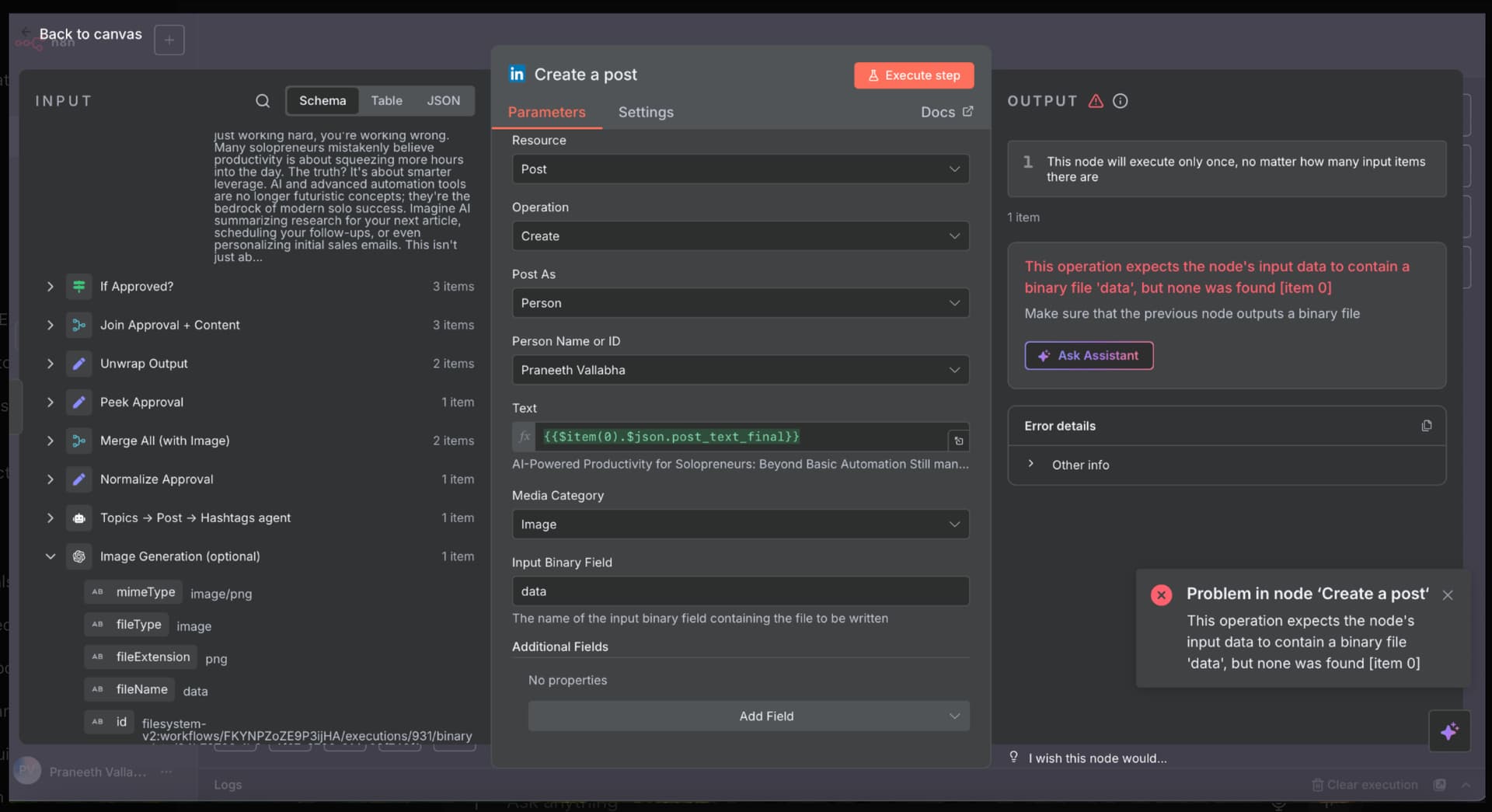Click the expression editor icon in Text field
Screen dimensions: 1492x812
(x=959, y=441)
